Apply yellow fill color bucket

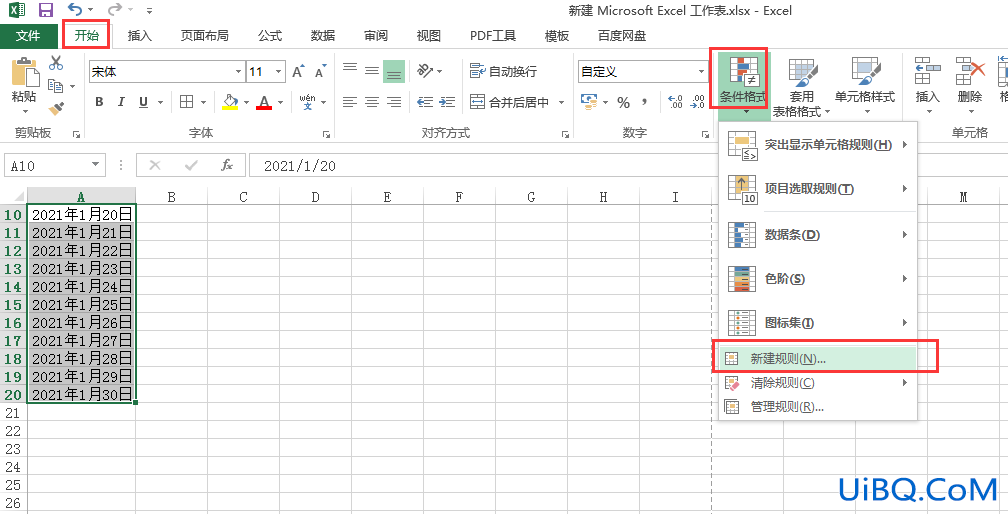230,102
